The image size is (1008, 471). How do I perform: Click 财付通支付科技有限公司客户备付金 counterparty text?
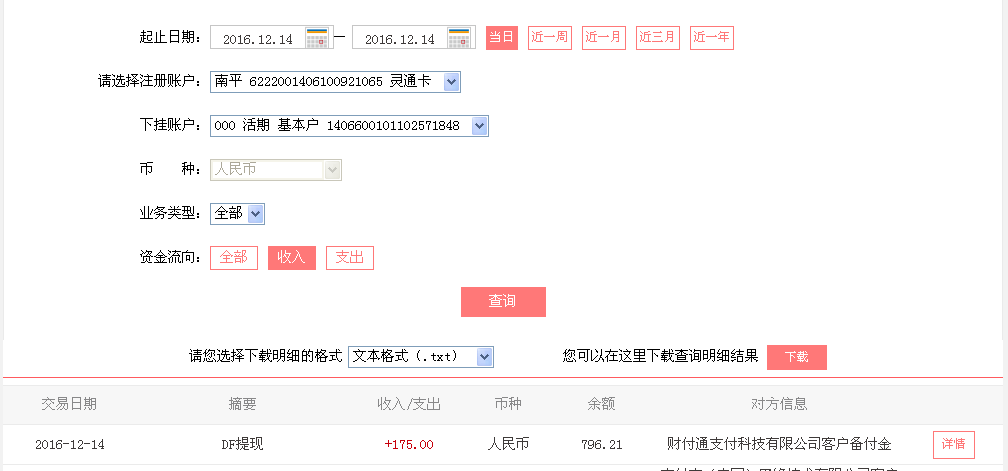pos(779,445)
